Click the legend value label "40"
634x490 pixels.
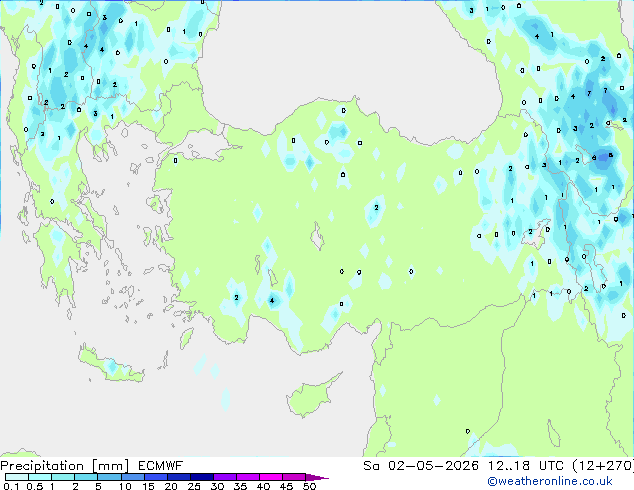coord(263,486)
